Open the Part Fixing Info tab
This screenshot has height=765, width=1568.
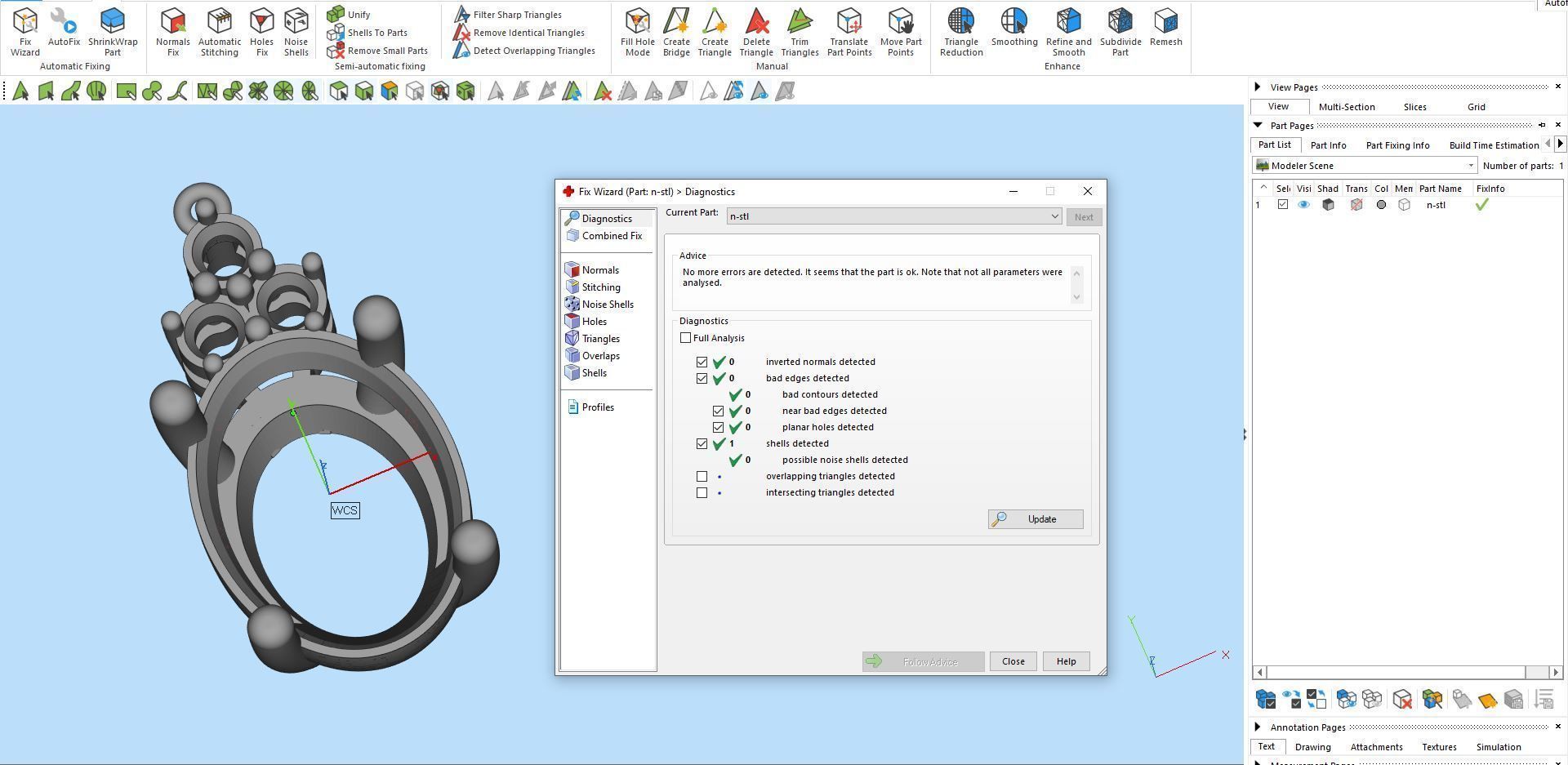1397,145
